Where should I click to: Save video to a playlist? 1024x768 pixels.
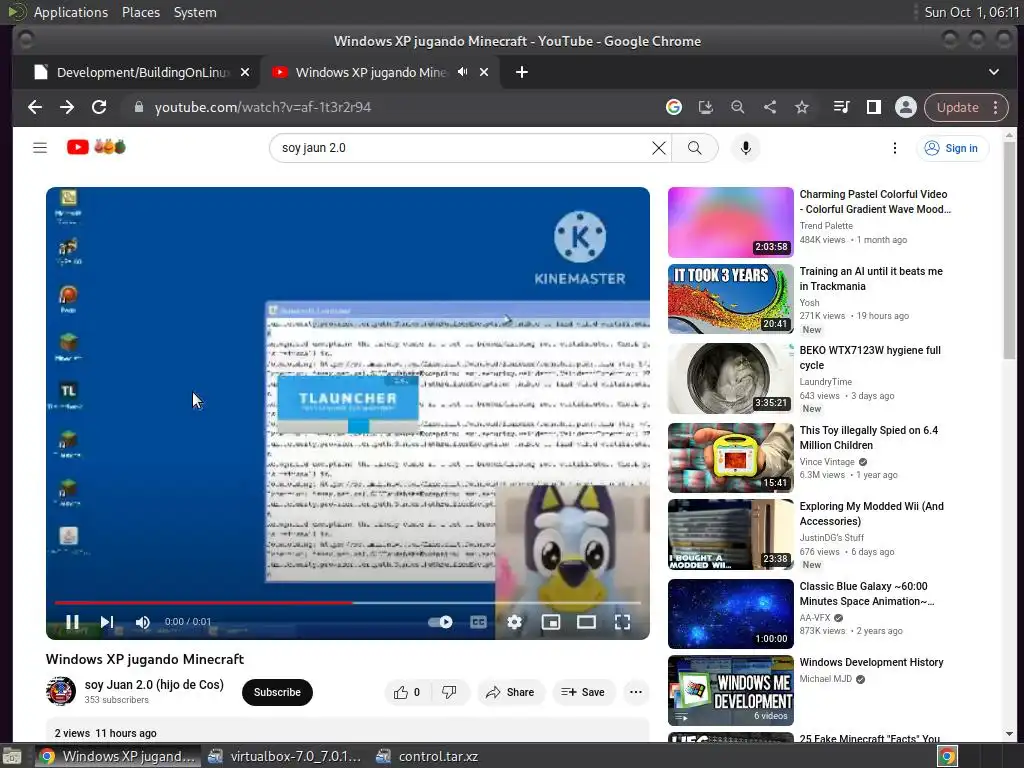(x=583, y=692)
